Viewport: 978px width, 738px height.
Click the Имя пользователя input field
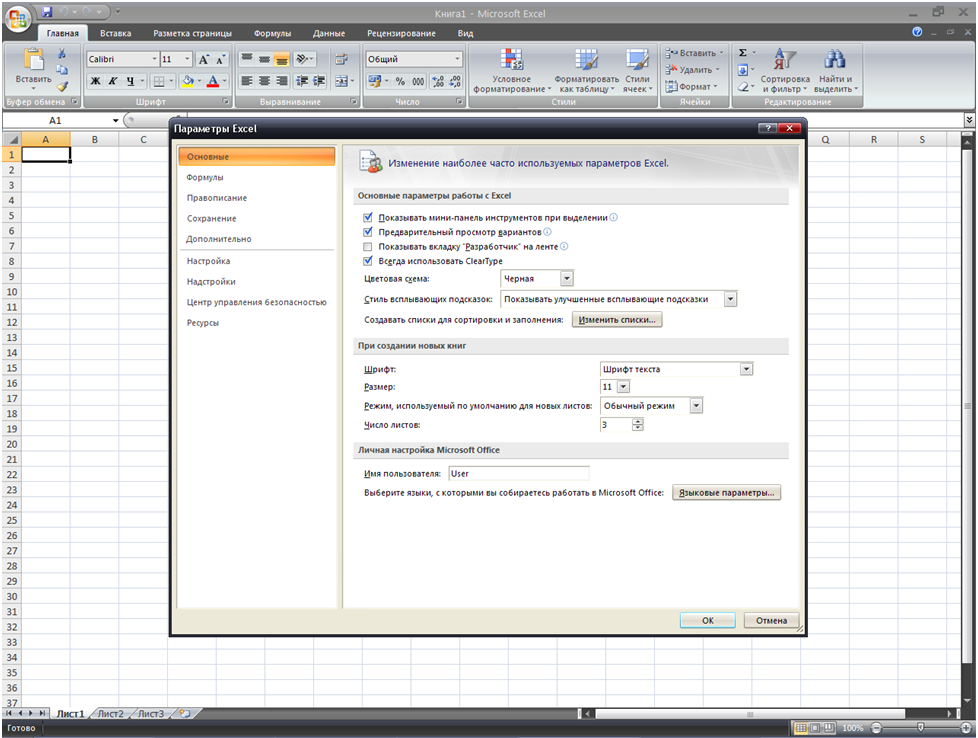pyautogui.click(x=519, y=473)
